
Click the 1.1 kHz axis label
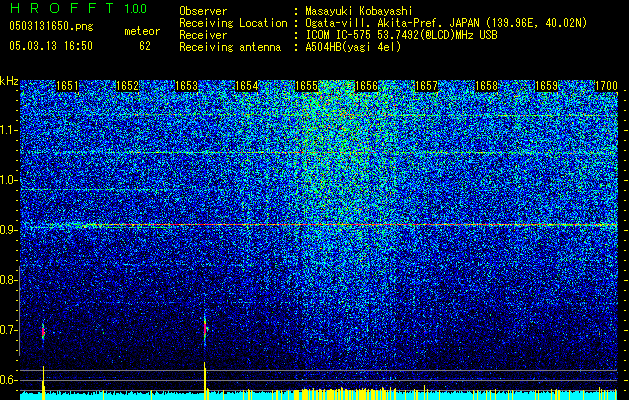point(7,130)
